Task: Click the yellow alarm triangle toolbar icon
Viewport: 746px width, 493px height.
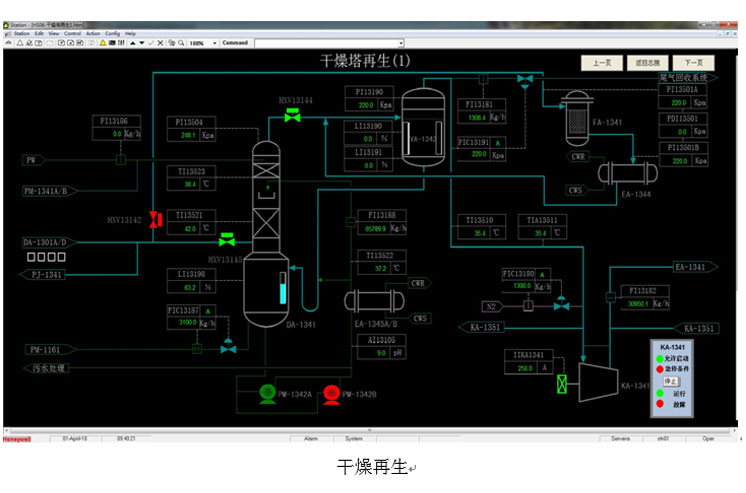Action: click(x=103, y=43)
